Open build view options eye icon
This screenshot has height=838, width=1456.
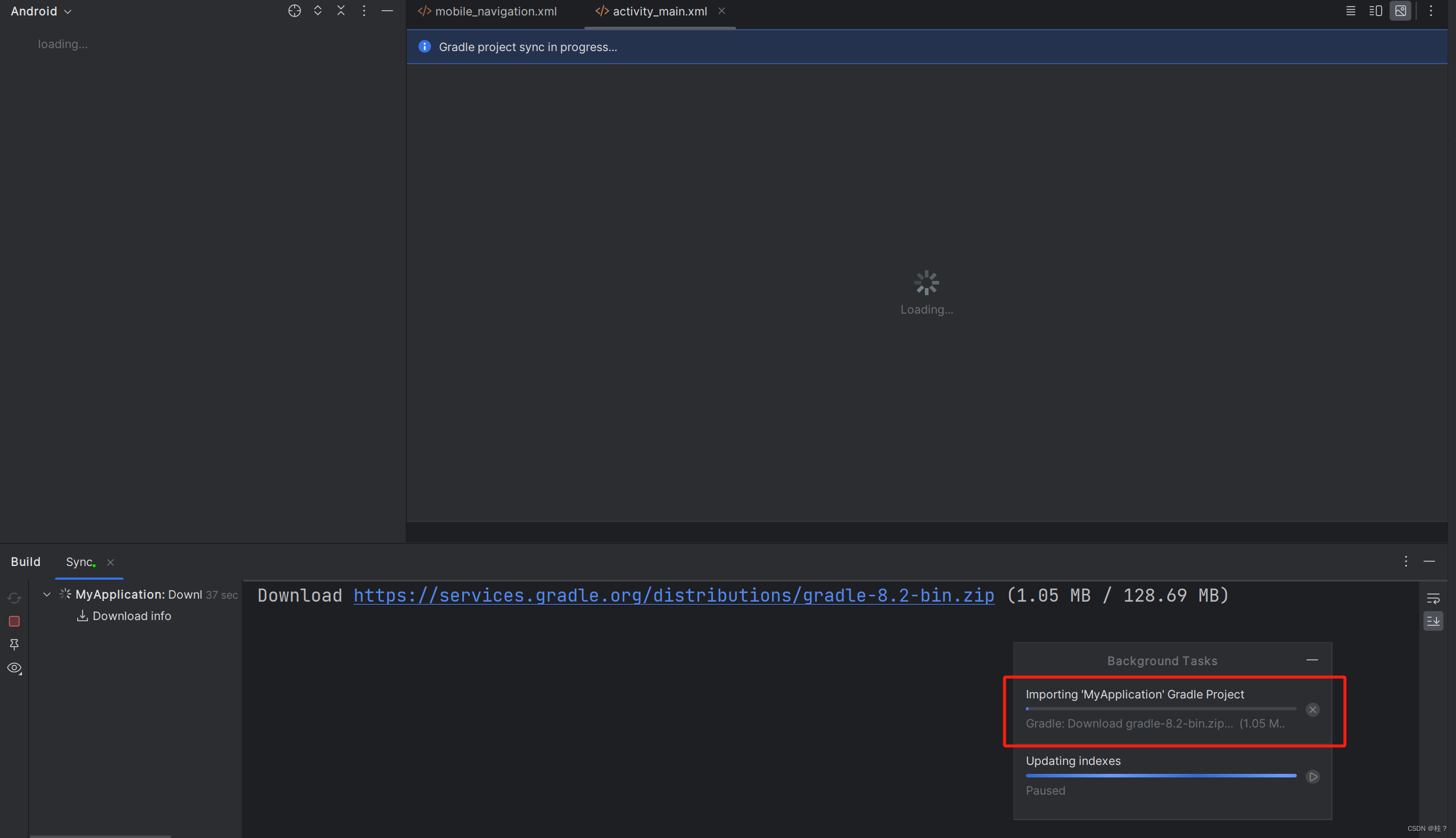(x=14, y=668)
